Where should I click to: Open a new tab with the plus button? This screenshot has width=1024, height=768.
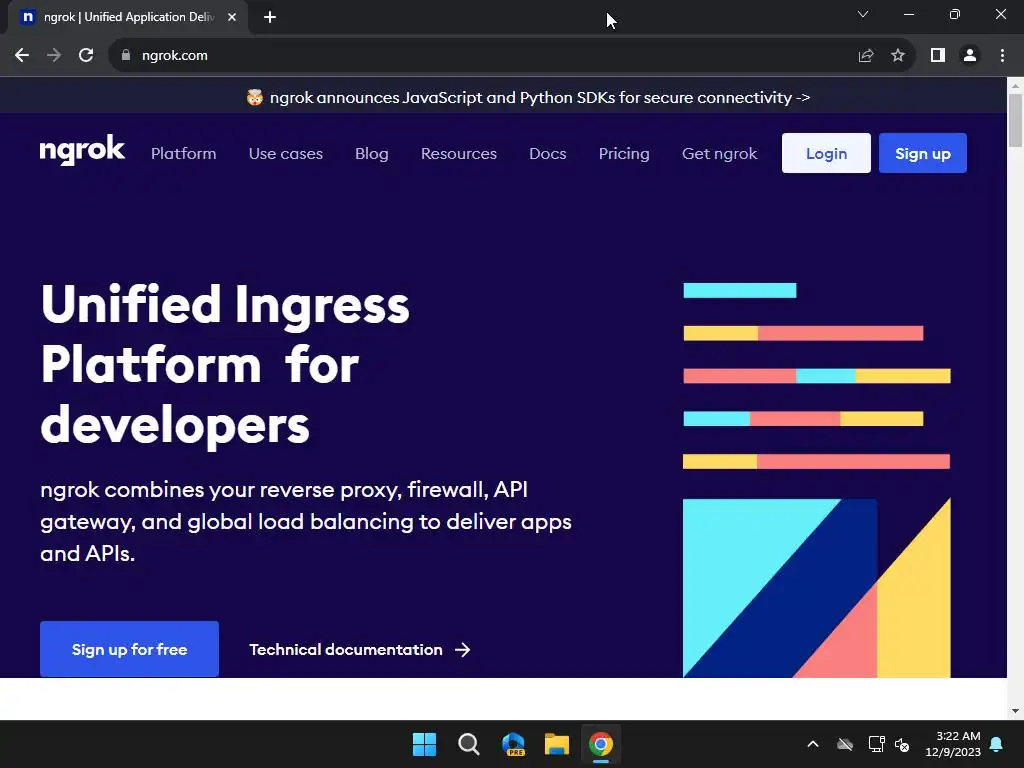[x=270, y=17]
